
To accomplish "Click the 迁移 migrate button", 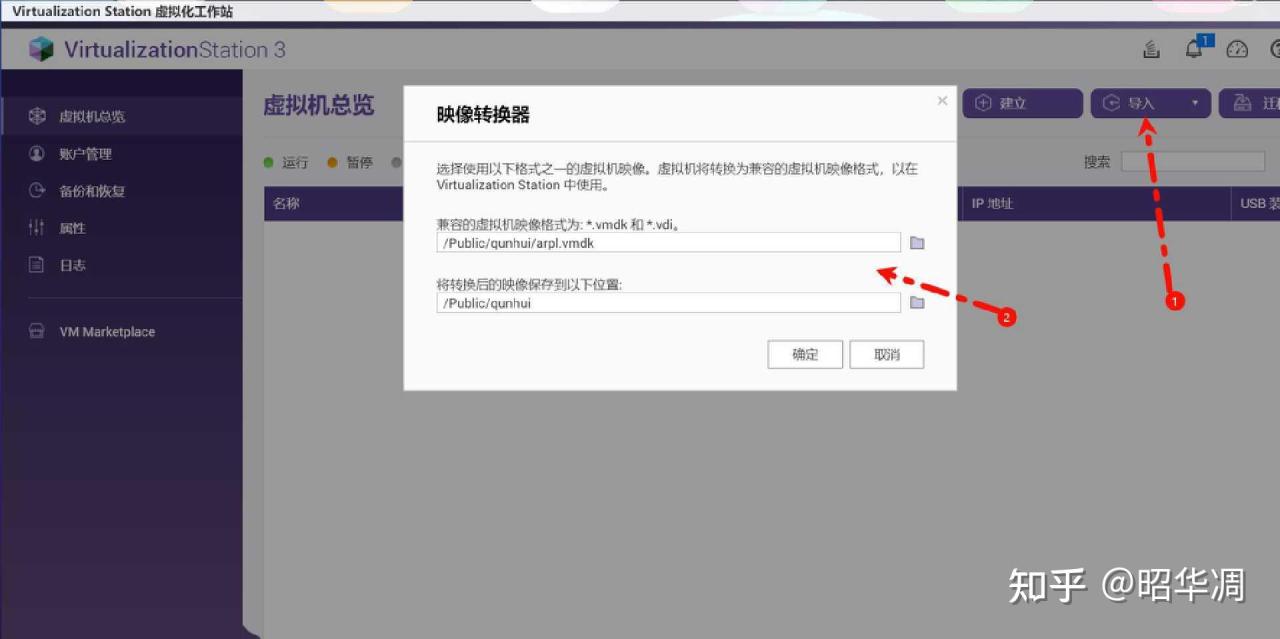I will (x=1250, y=103).
